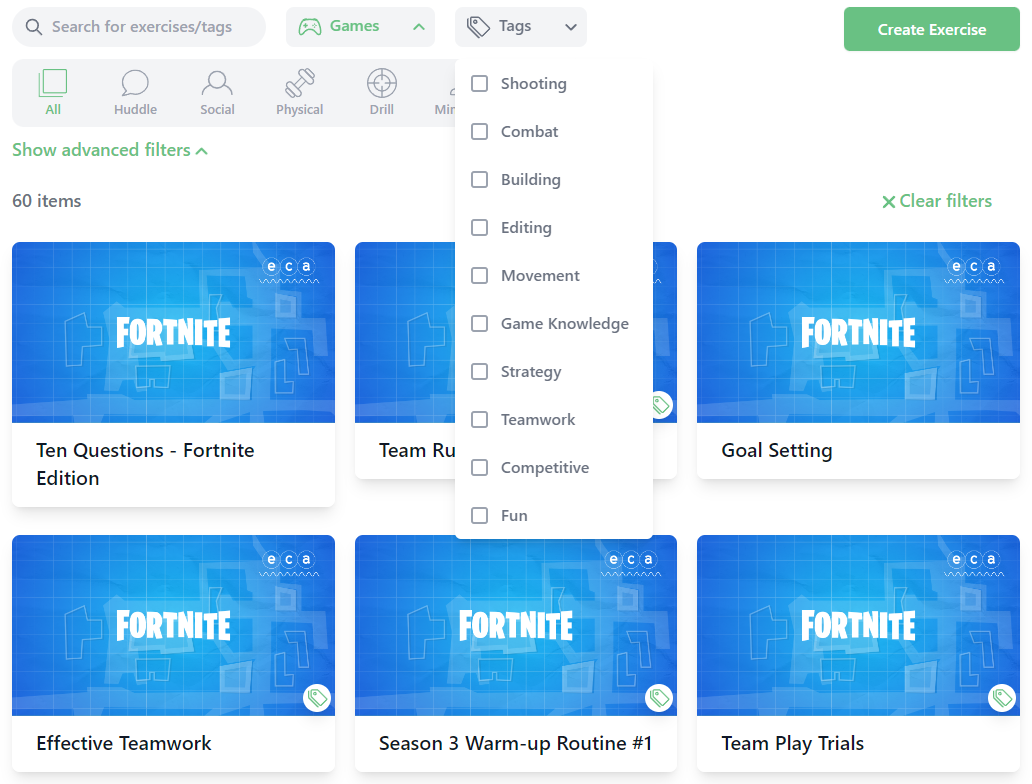Click the search magnifier icon

pos(34,27)
